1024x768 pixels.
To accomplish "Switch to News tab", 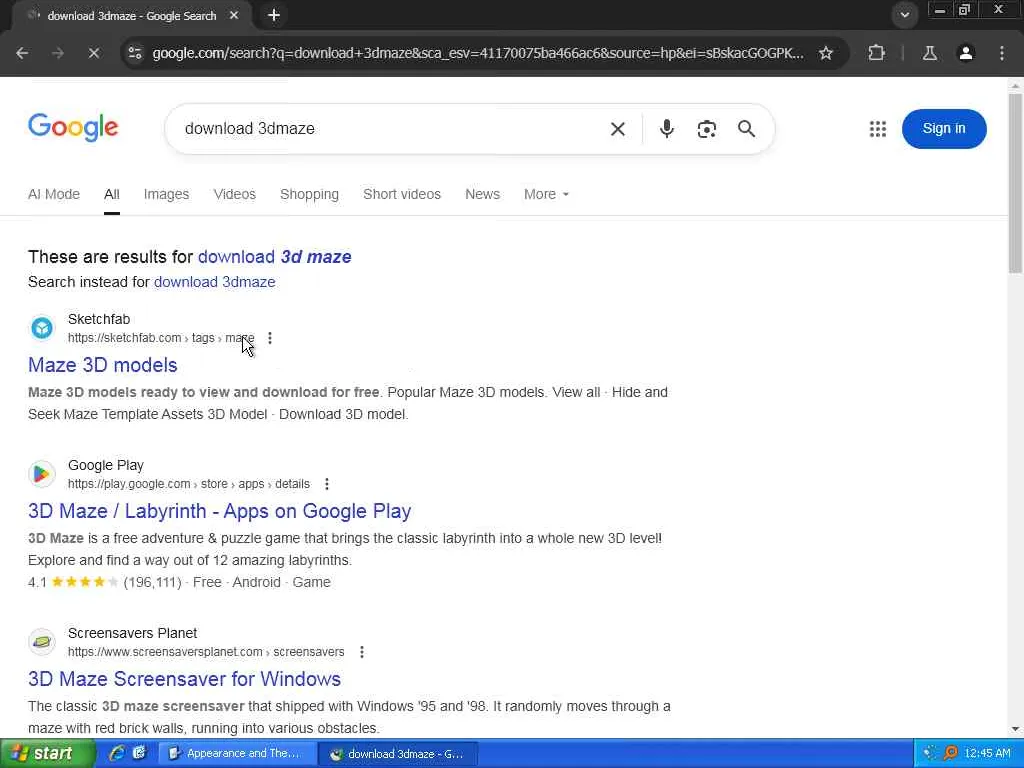I will (x=482, y=194).
